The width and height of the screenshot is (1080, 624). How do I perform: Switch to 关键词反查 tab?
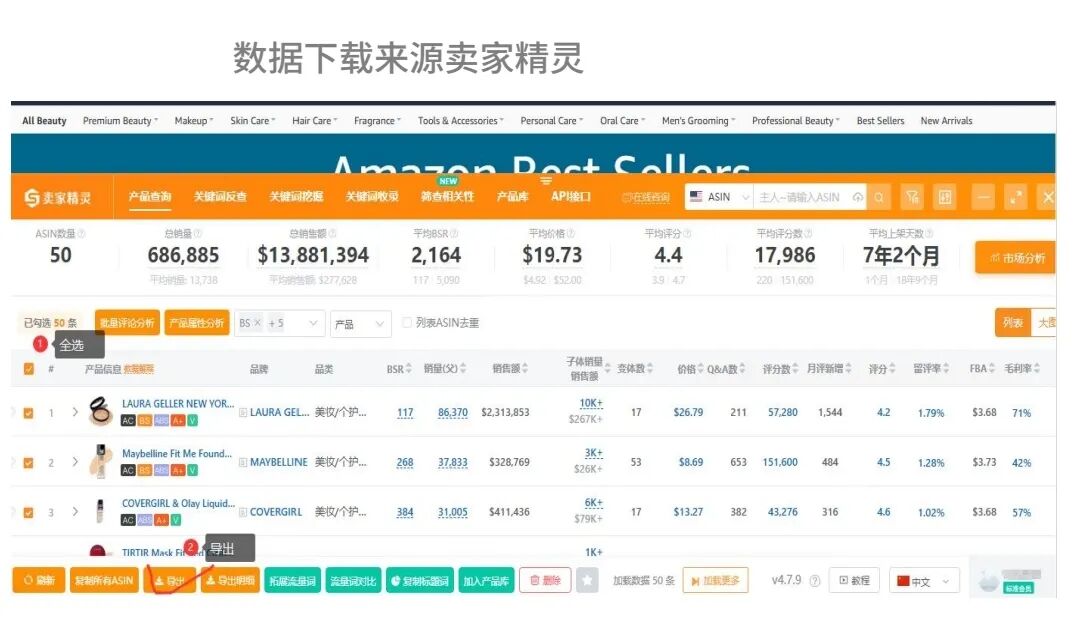pos(220,196)
